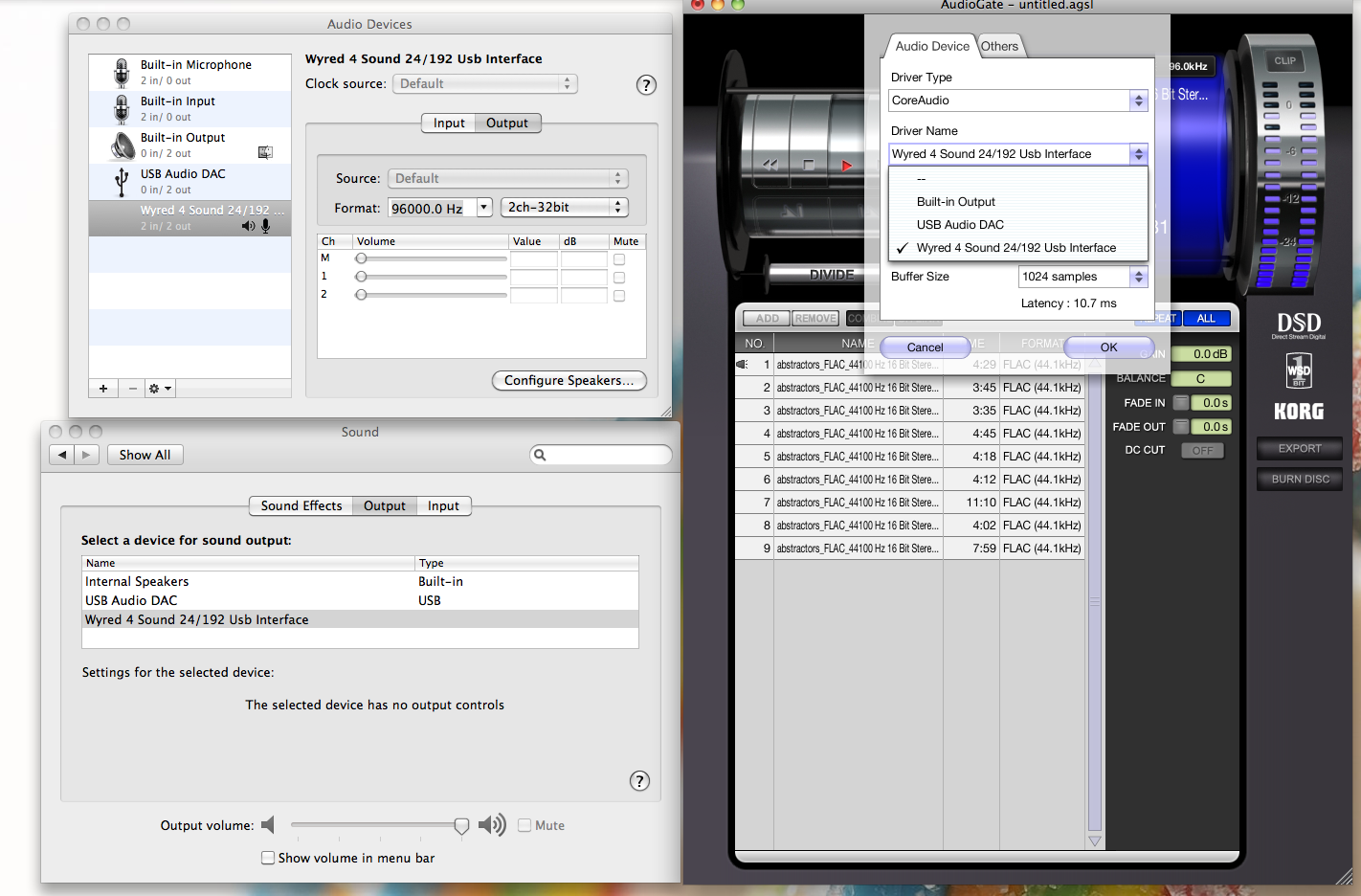Image resolution: width=1361 pixels, height=896 pixels.
Task: Choose USB Audio DAC in driver list
Action: click(1018, 225)
